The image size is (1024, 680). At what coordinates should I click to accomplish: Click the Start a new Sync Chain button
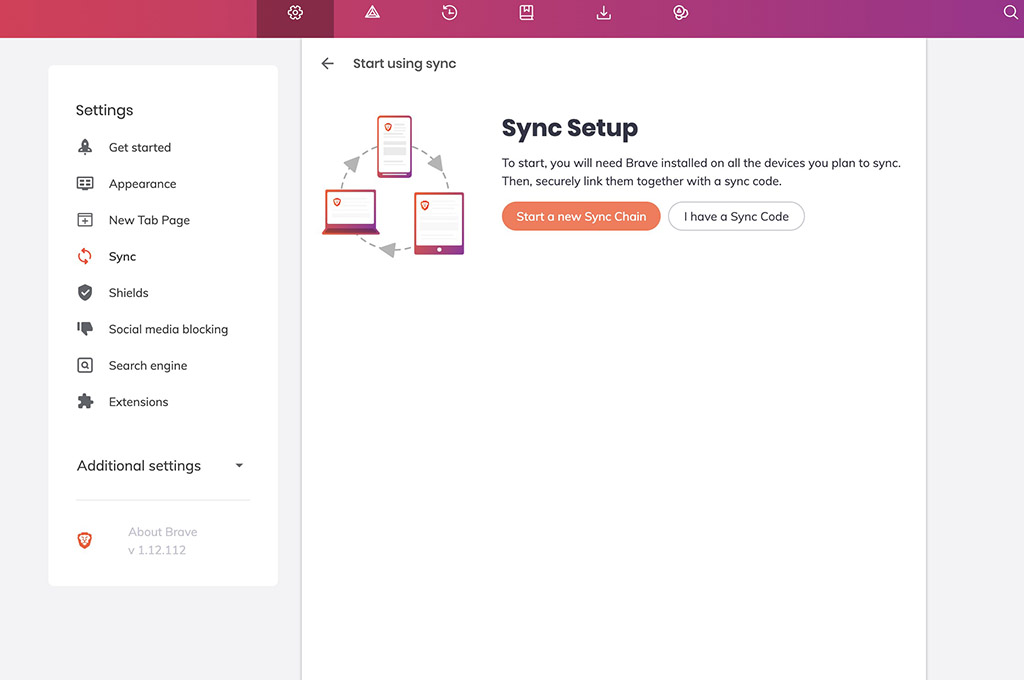click(x=581, y=217)
